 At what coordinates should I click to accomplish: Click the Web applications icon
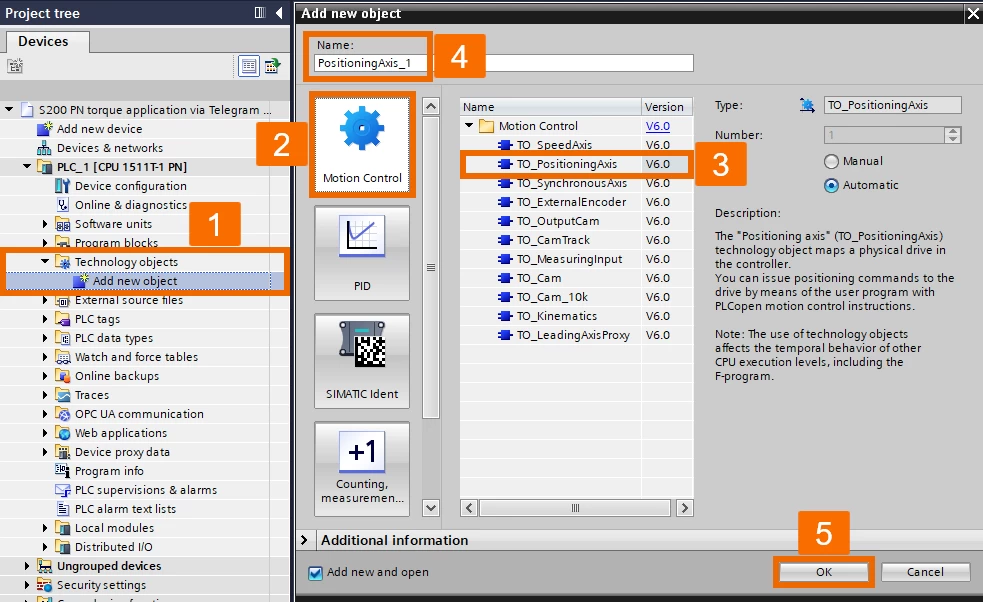click(x=62, y=433)
